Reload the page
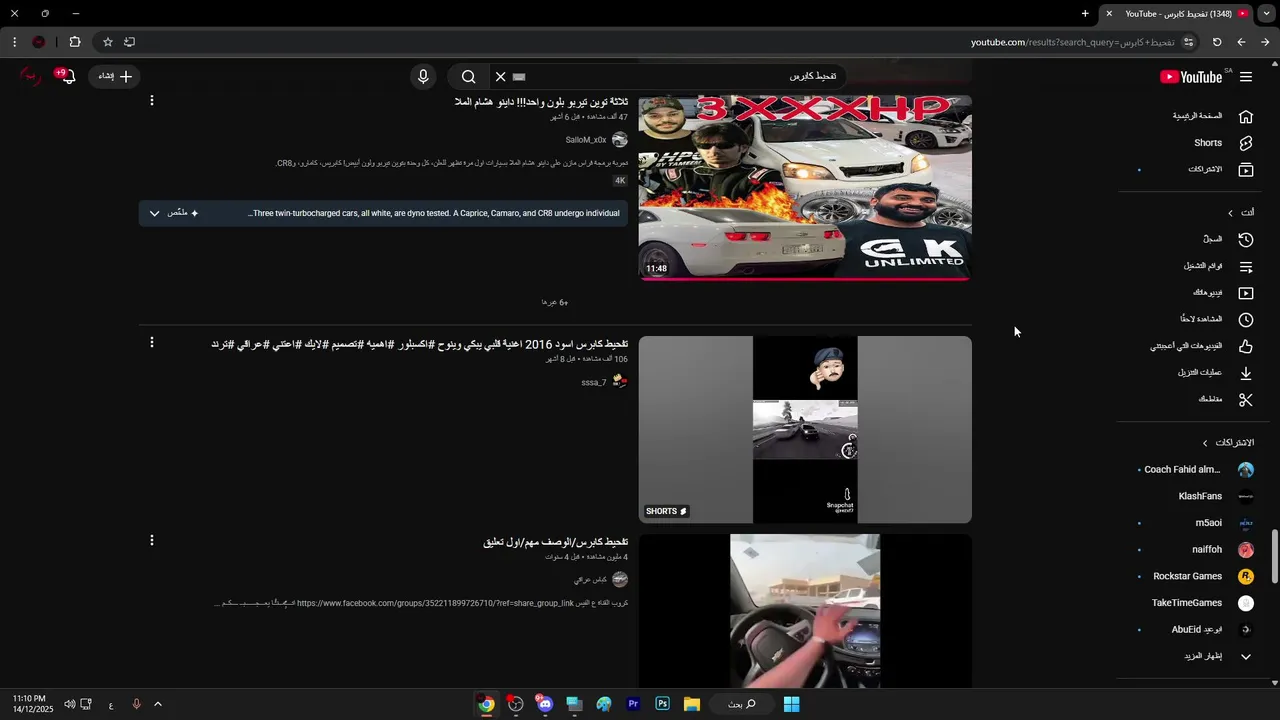The height and width of the screenshot is (720, 1280). (x=1217, y=42)
